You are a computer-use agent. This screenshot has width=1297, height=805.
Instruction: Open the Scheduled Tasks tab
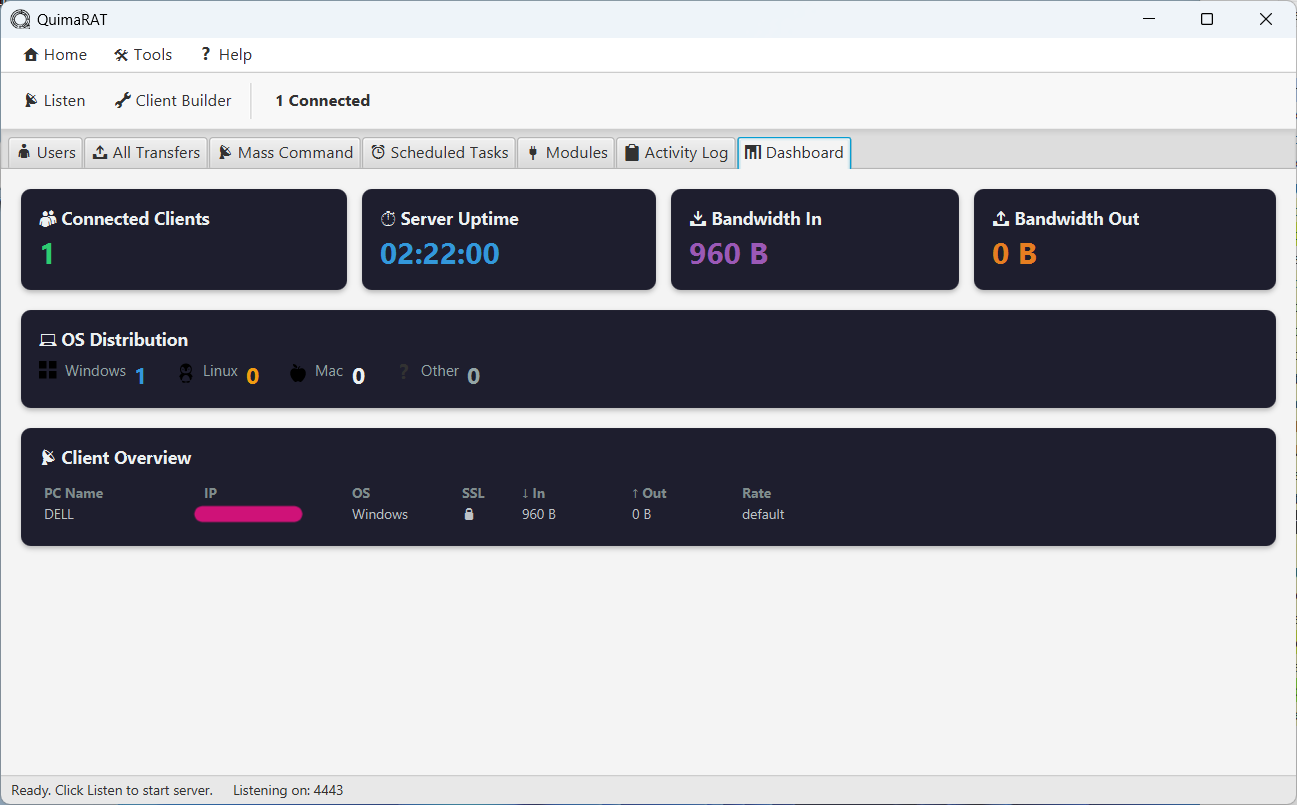click(x=439, y=152)
